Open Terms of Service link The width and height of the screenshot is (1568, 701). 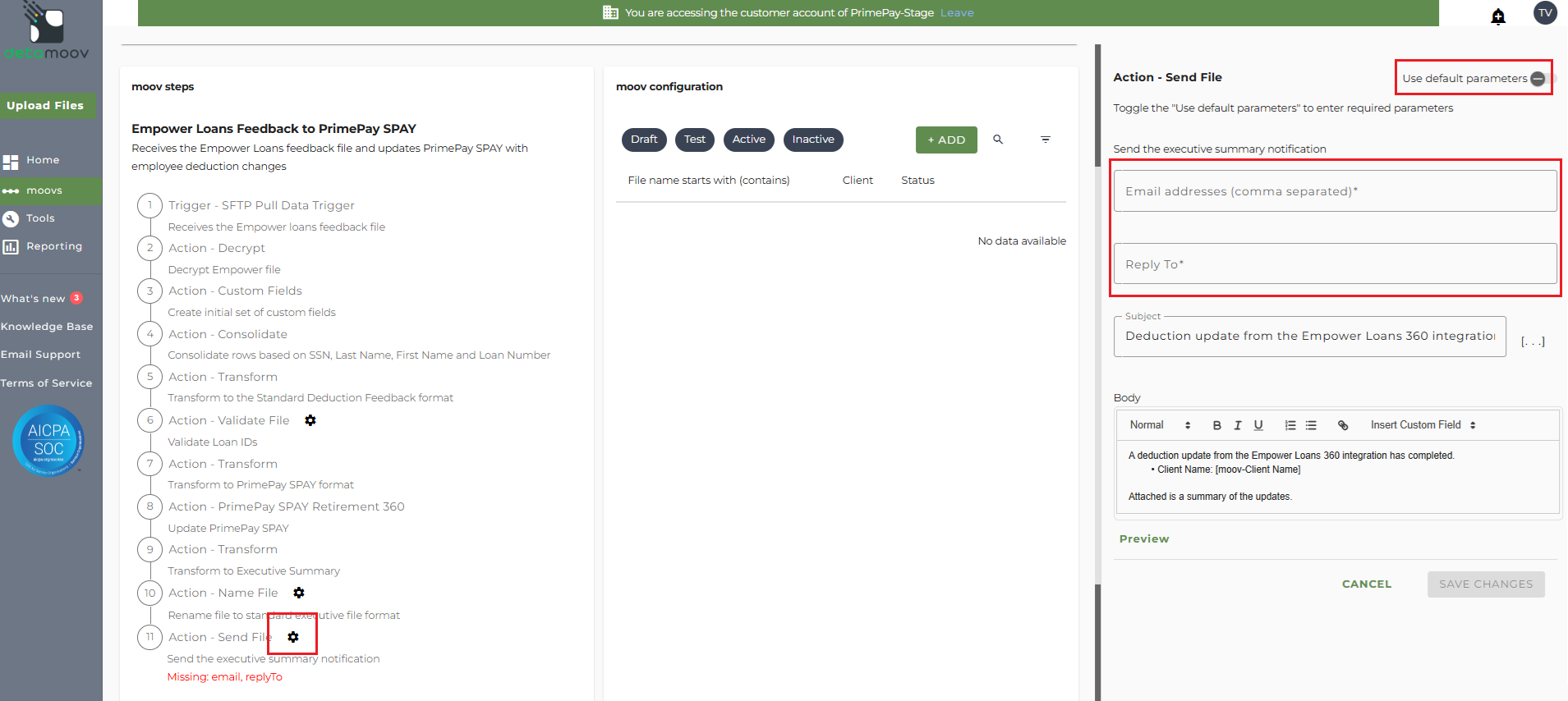pyautogui.click(x=46, y=383)
